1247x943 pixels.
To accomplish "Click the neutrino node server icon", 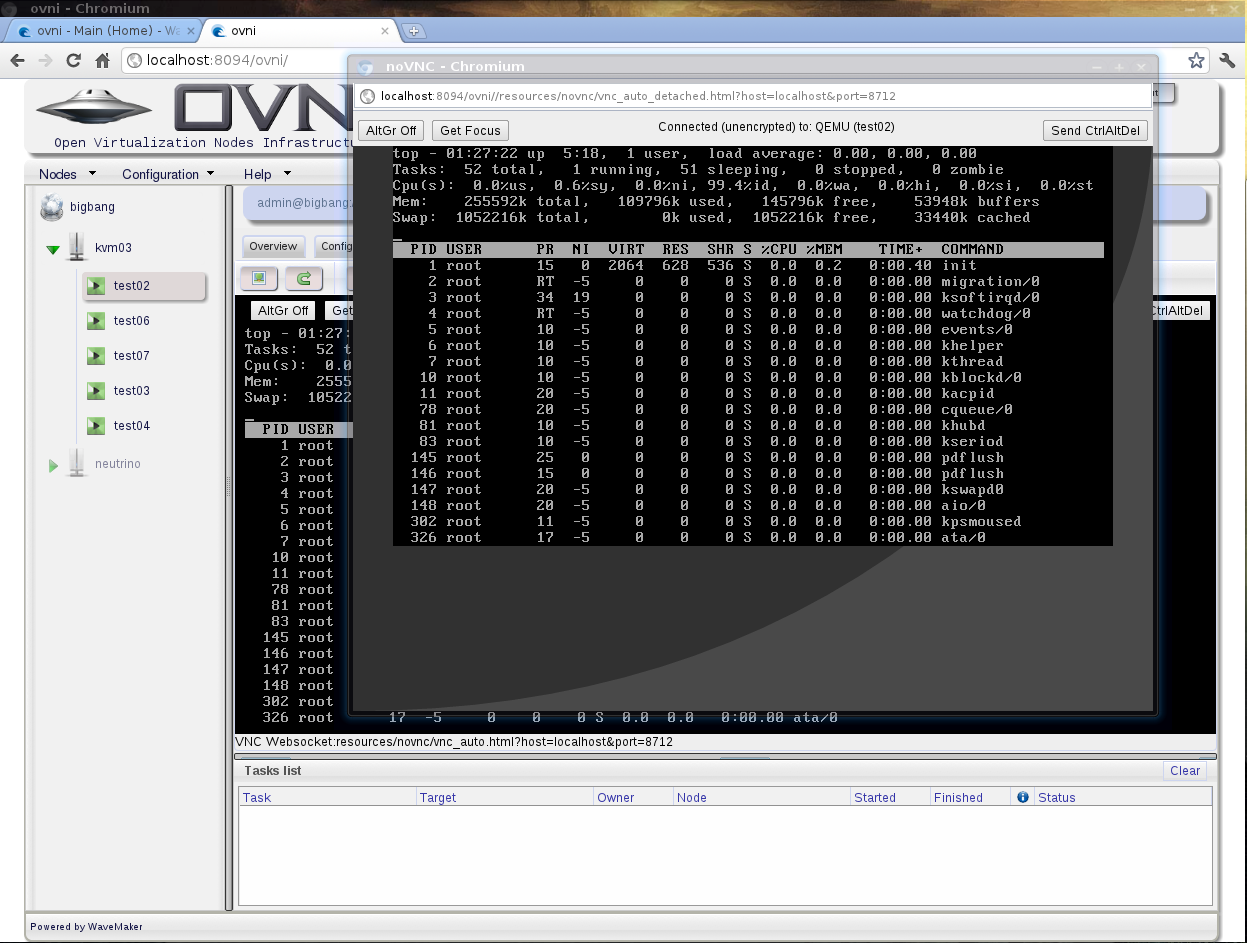I will click(77, 463).
